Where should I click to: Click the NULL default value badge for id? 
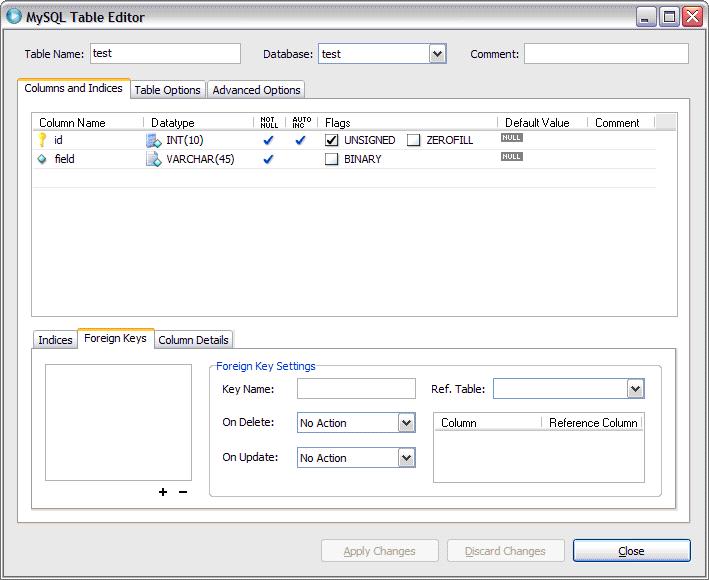point(511,137)
